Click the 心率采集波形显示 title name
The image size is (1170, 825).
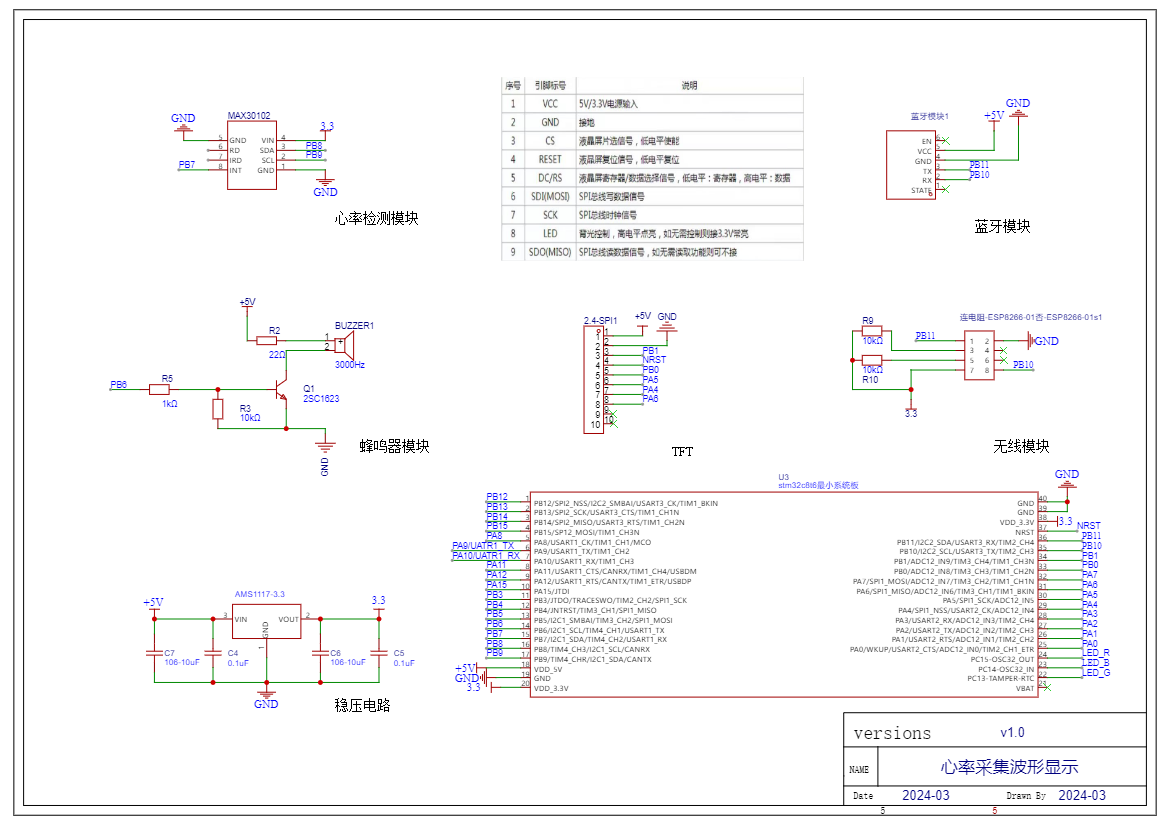point(1010,767)
